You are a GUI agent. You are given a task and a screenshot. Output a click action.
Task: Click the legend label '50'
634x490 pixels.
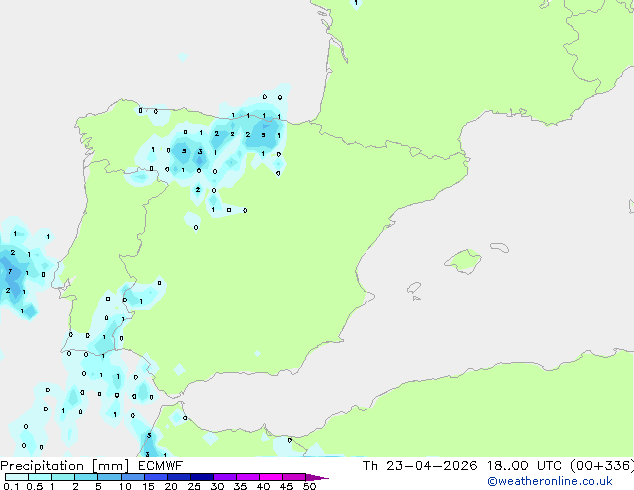(309, 486)
